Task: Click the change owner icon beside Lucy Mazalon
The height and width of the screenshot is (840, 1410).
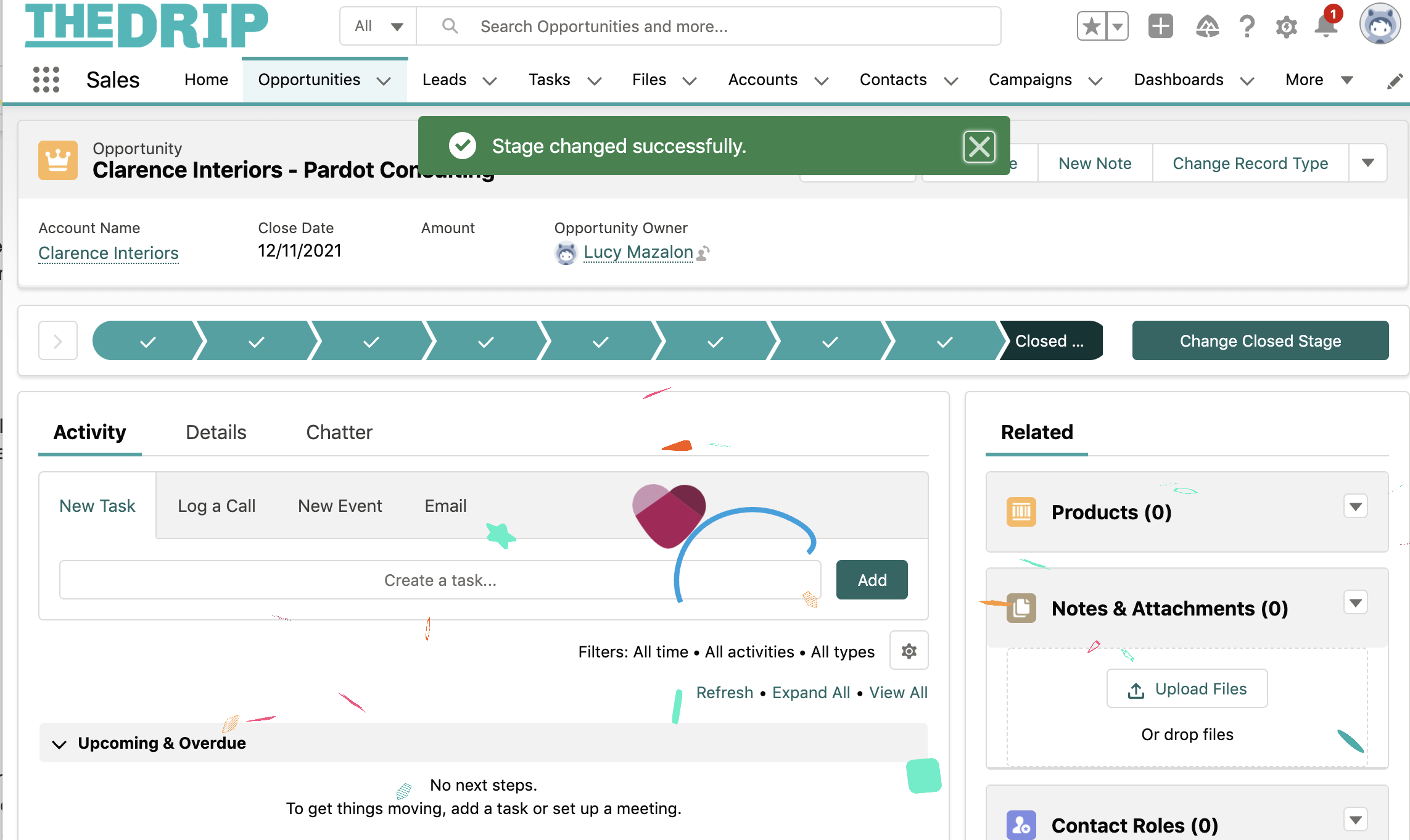Action: (x=703, y=253)
